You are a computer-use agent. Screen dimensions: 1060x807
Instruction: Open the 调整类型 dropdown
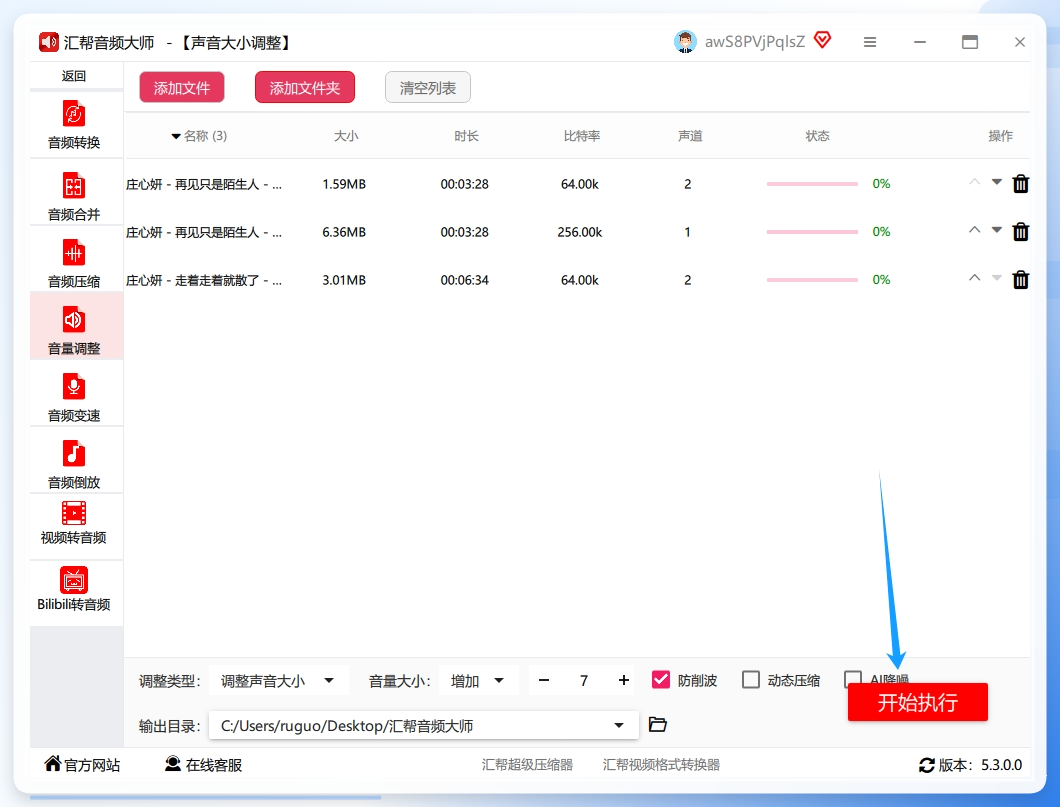(279, 681)
